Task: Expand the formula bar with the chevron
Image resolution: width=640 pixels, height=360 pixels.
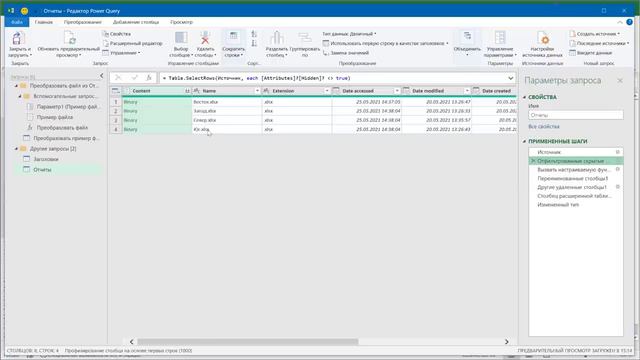Action: tap(511, 78)
